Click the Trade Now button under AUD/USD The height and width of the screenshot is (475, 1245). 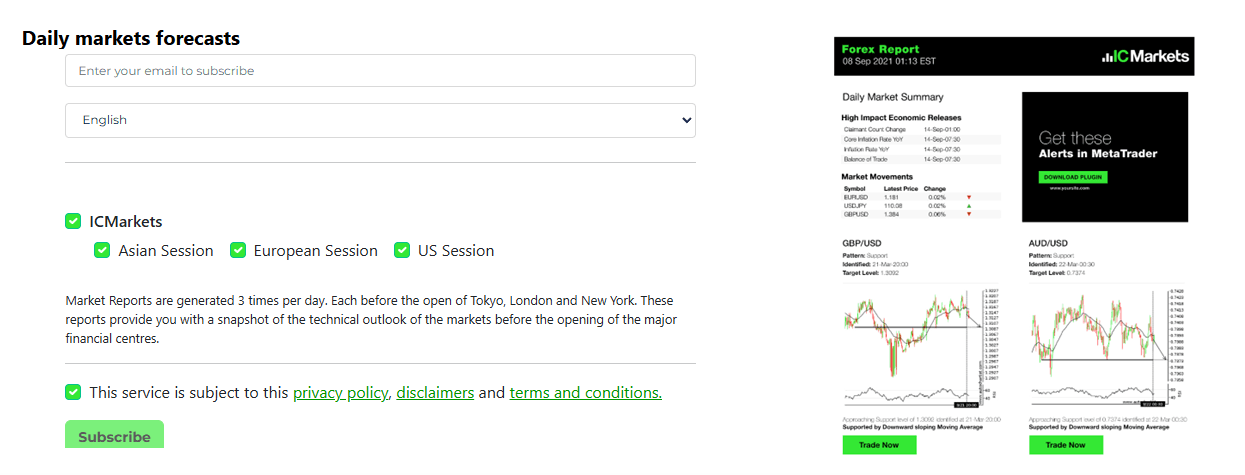coord(1066,445)
